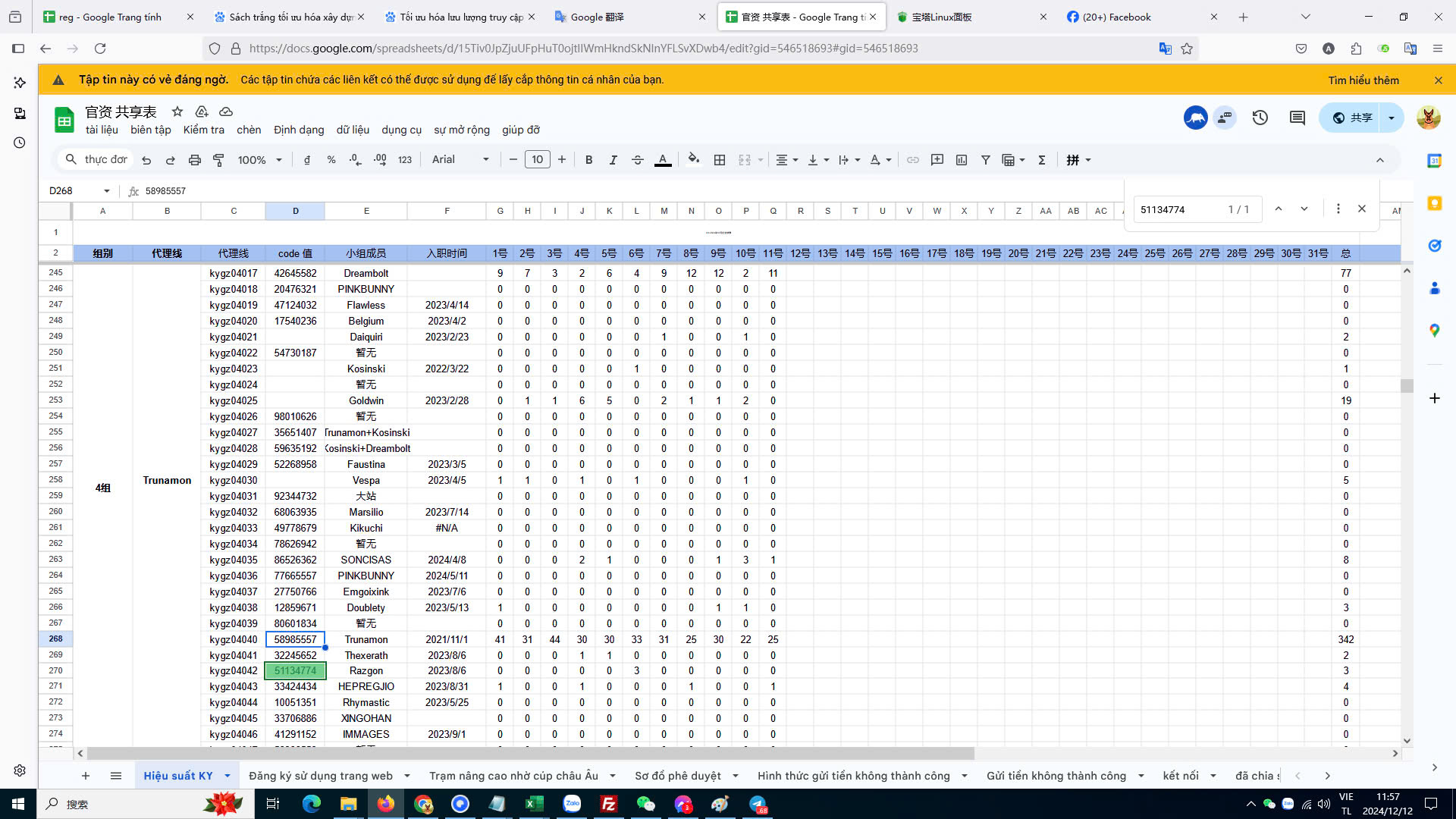Open the Định dạng menu
The width and height of the screenshot is (1456, 819).
click(299, 130)
